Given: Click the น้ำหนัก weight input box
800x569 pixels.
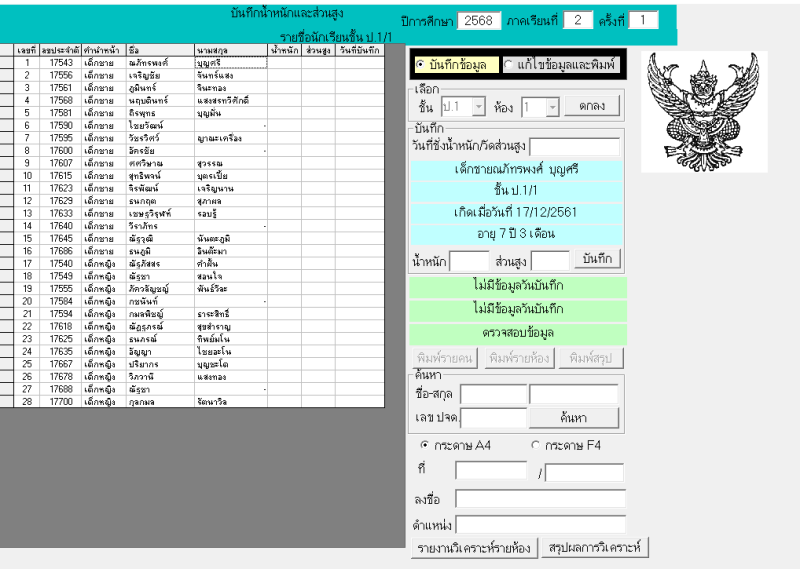Looking at the screenshot, I should pos(469,260).
